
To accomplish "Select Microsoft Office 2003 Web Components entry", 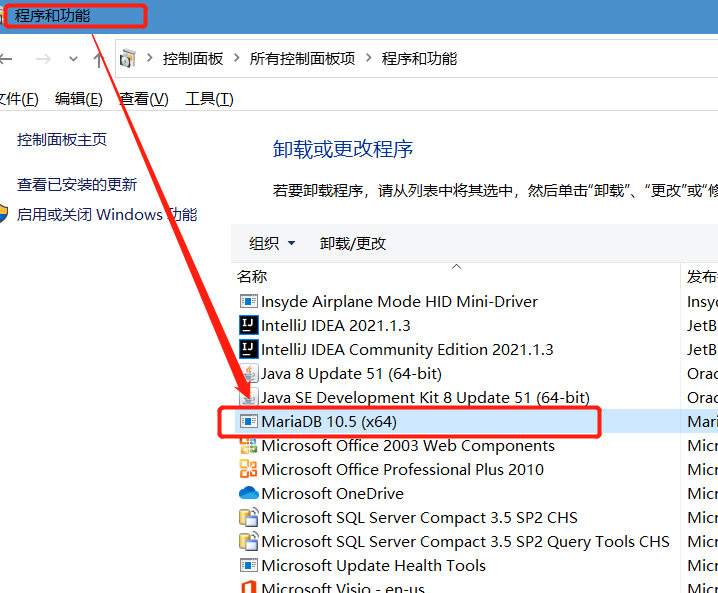I will click(x=408, y=446).
